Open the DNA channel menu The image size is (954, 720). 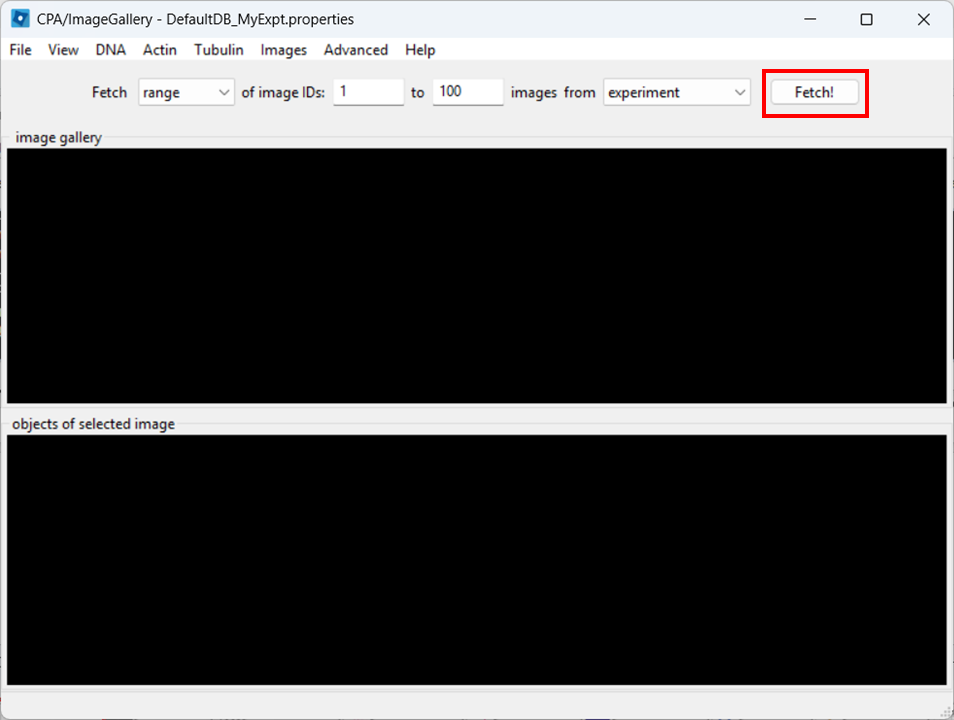(x=110, y=49)
